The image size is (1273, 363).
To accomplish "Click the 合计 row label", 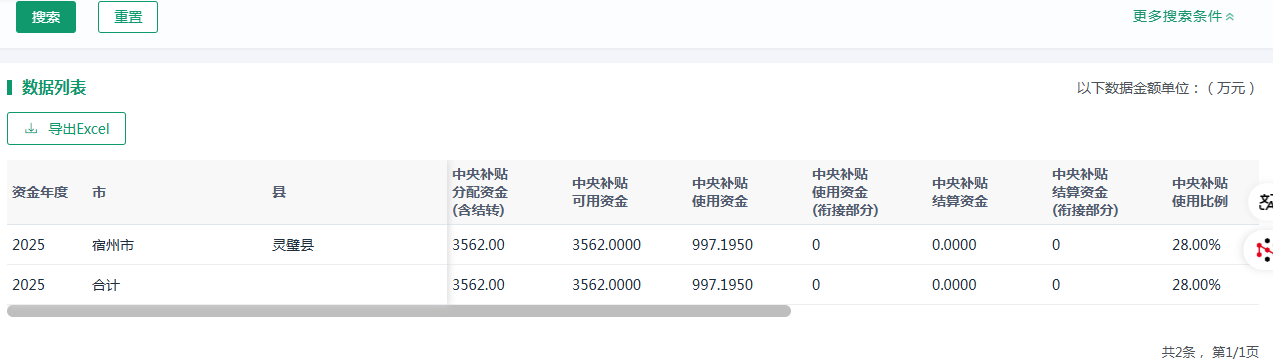I will click(x=106, y=285).
